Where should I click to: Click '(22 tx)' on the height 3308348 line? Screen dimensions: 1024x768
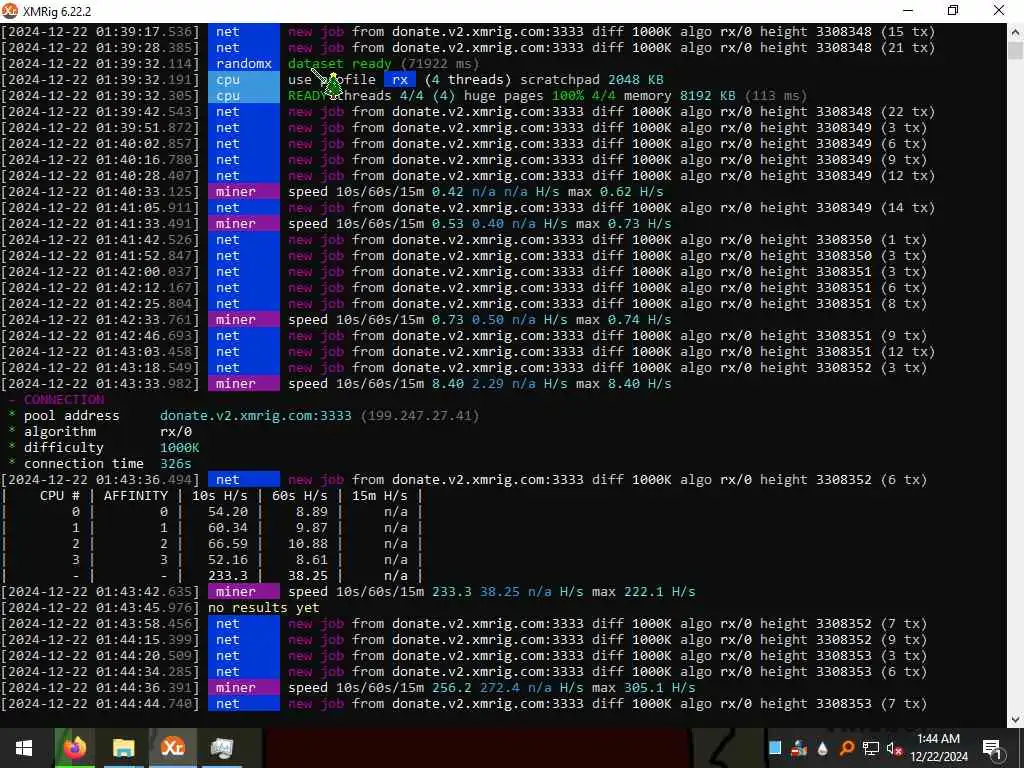tap(908, 112)
